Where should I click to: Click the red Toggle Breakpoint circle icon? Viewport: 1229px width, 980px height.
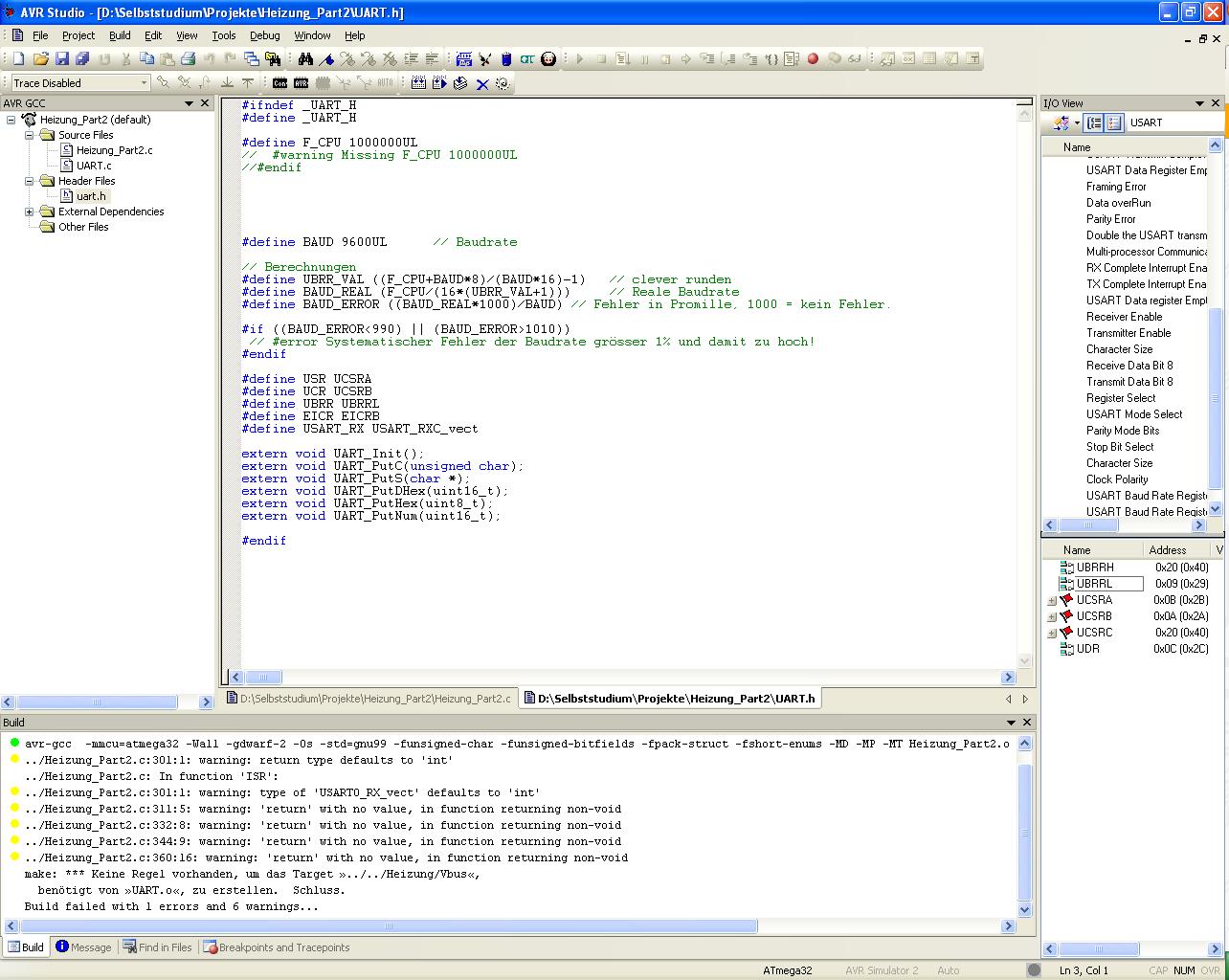tap(813, 59)
